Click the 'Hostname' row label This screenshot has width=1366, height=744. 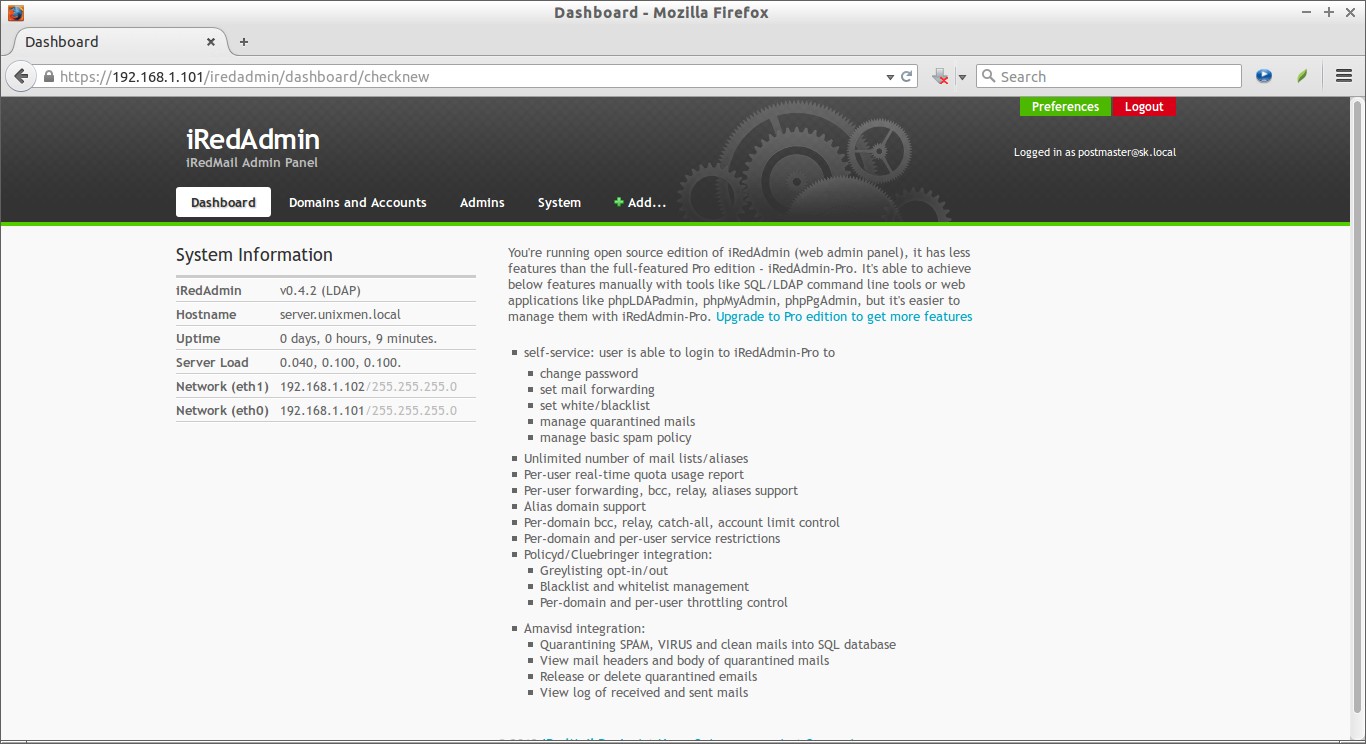tap(206, 314)
